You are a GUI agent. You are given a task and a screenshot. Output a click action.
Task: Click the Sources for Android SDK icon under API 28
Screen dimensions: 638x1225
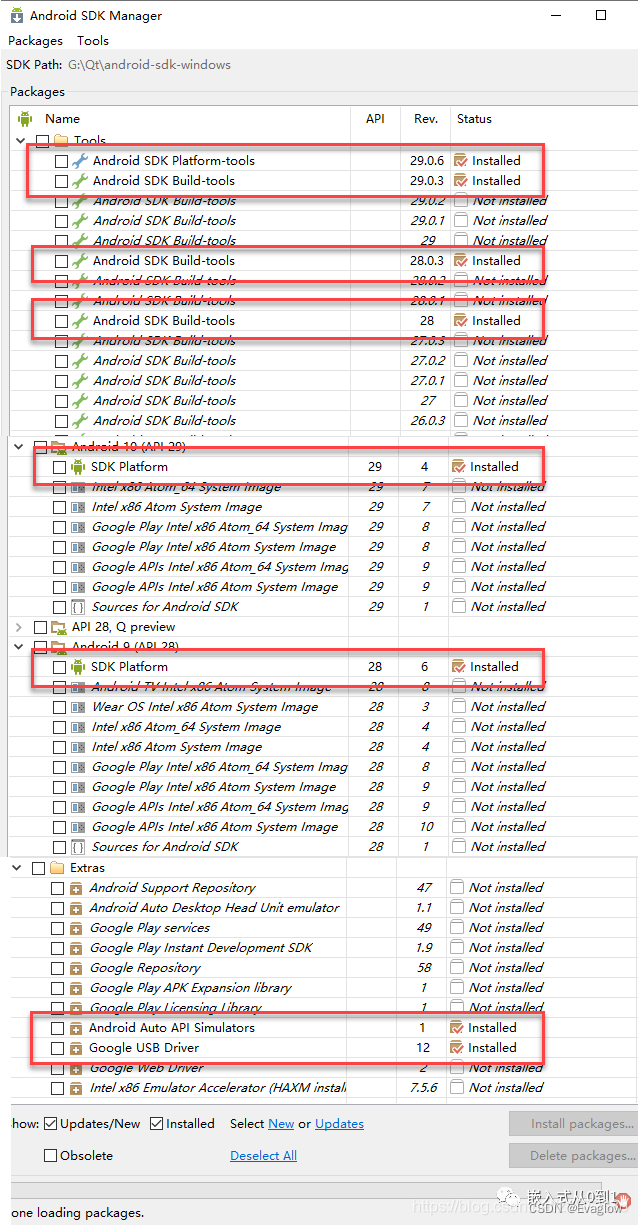pyautogui.click(x=78, y=846)
